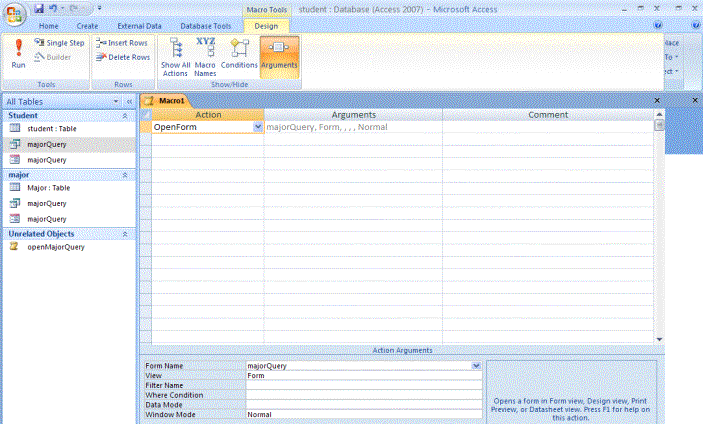Click the Where Condition argument field
The height and width of the screenshot is (424, 703).
click(364, 395)
